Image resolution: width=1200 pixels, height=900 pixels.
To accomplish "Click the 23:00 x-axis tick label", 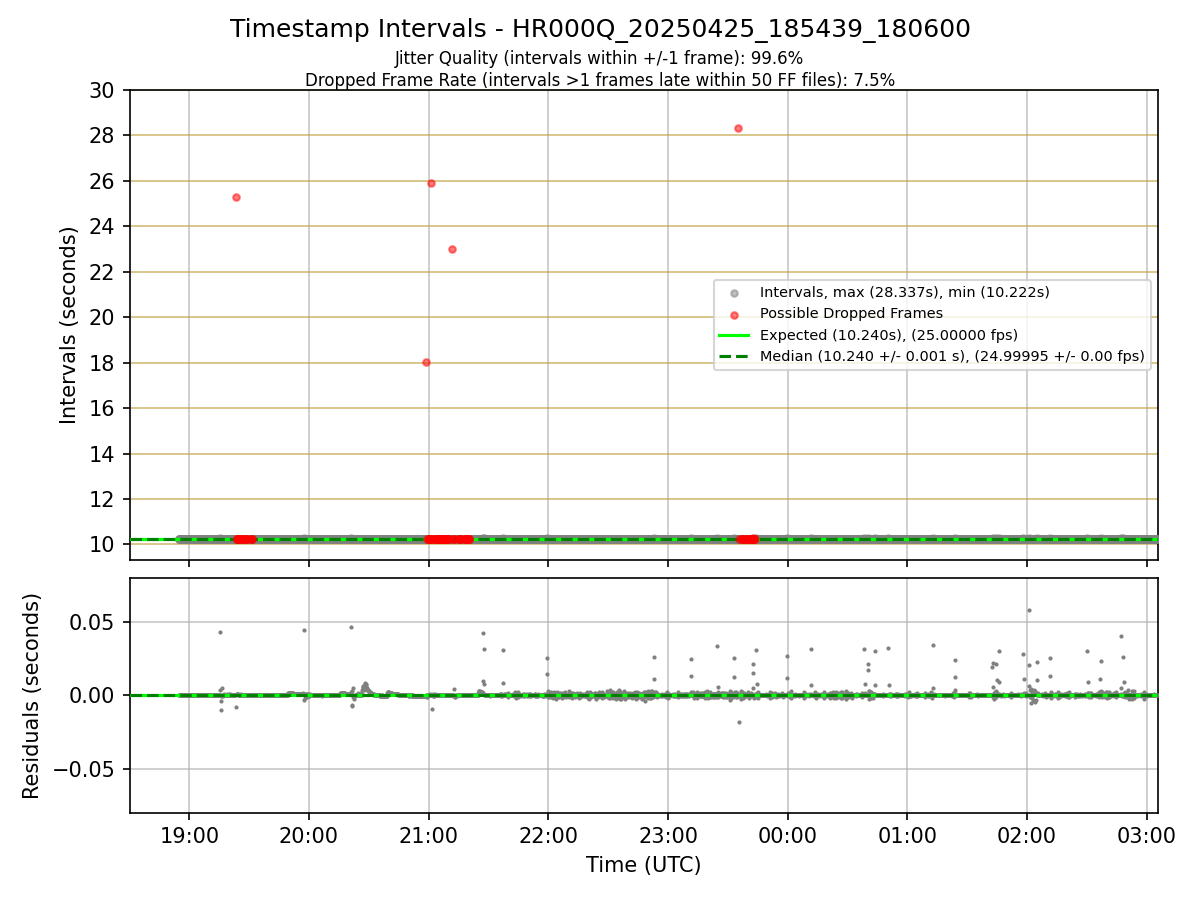I will [x=668, y=836].
